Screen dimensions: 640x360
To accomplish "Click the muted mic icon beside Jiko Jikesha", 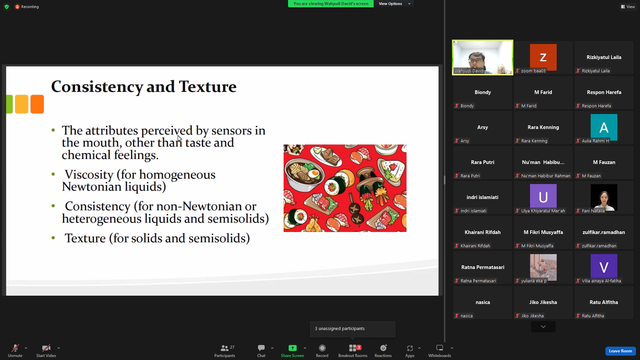I will coord(518,316).
